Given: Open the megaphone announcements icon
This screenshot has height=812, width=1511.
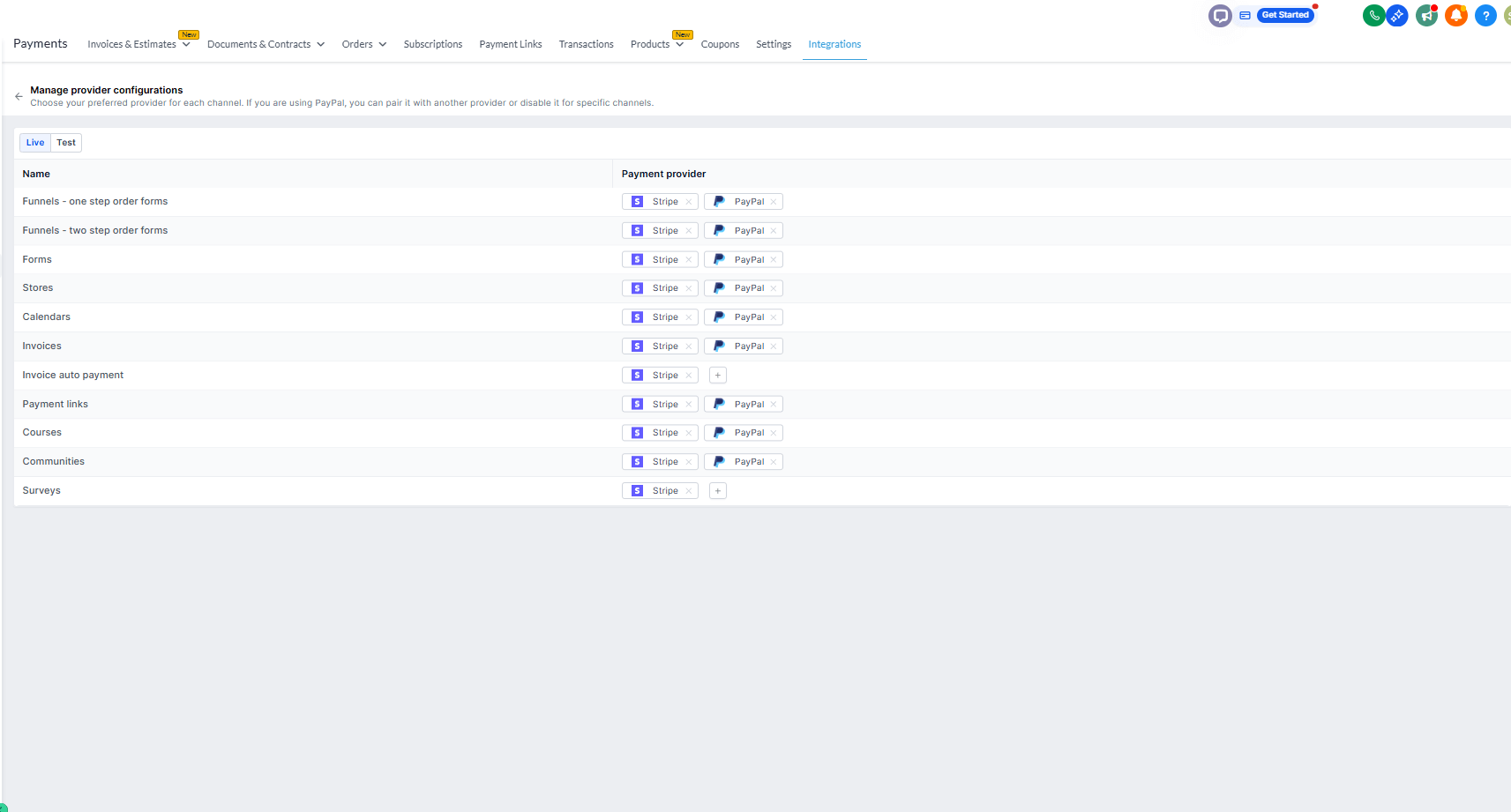Looking at the screenshot, I should point(1426,15).
